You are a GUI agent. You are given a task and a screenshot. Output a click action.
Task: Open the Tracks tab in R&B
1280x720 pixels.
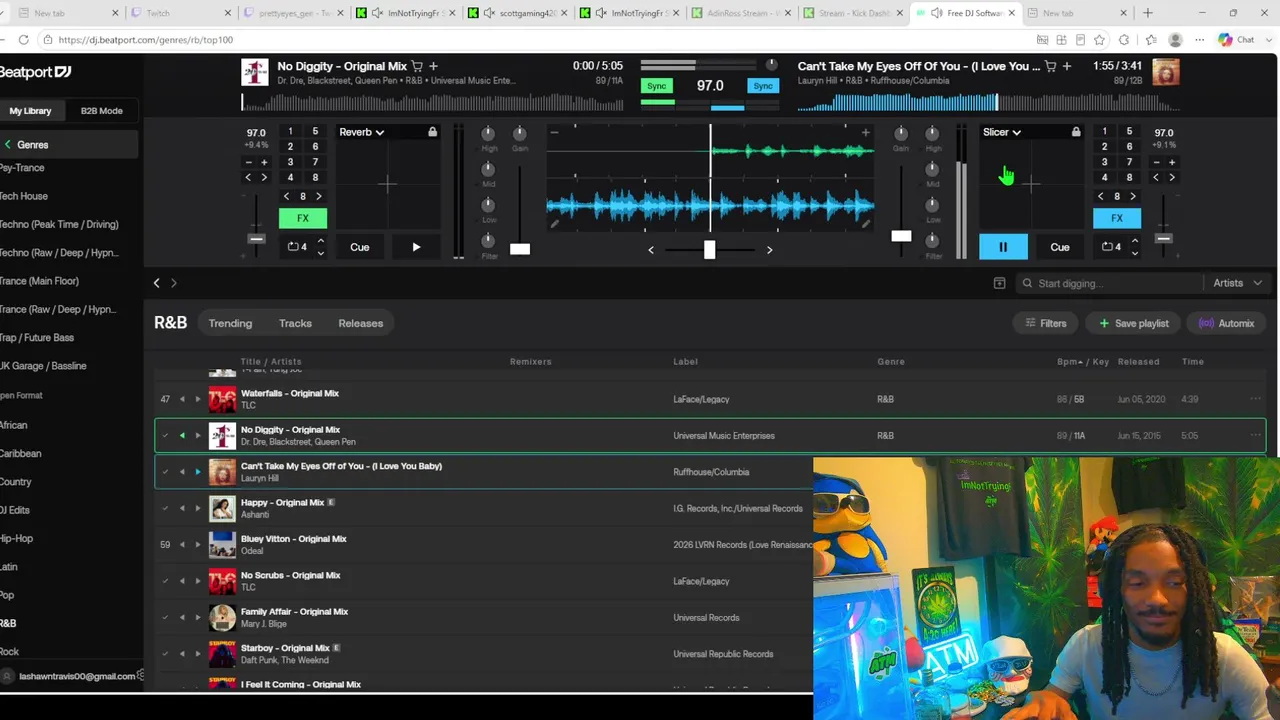tap(295, 323)
